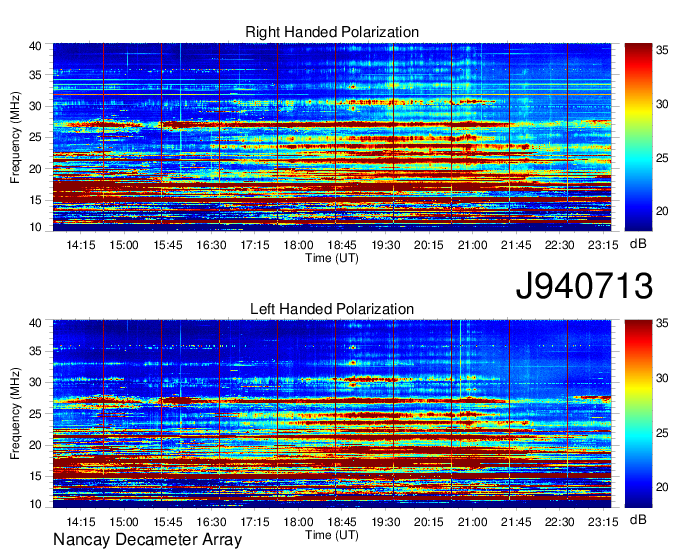Click "14:15" time tick of Right Handed plot
680x552 pixels.
(81, 245)
